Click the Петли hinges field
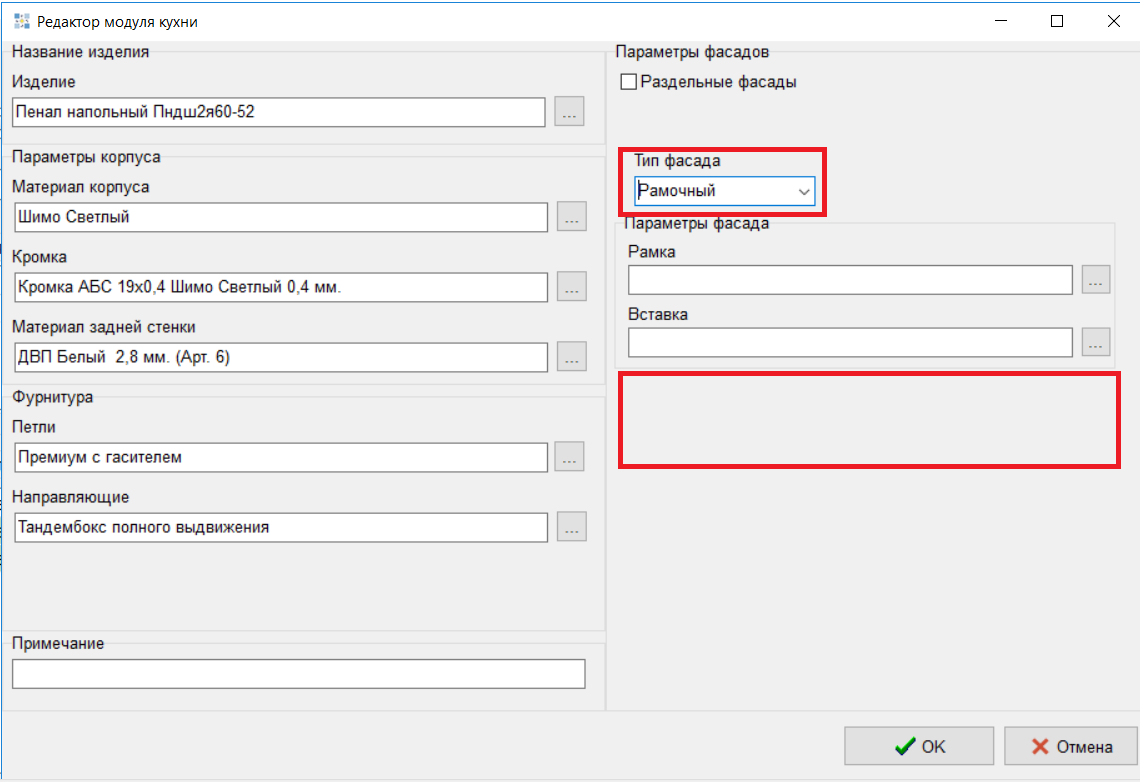 pos(281,457)
